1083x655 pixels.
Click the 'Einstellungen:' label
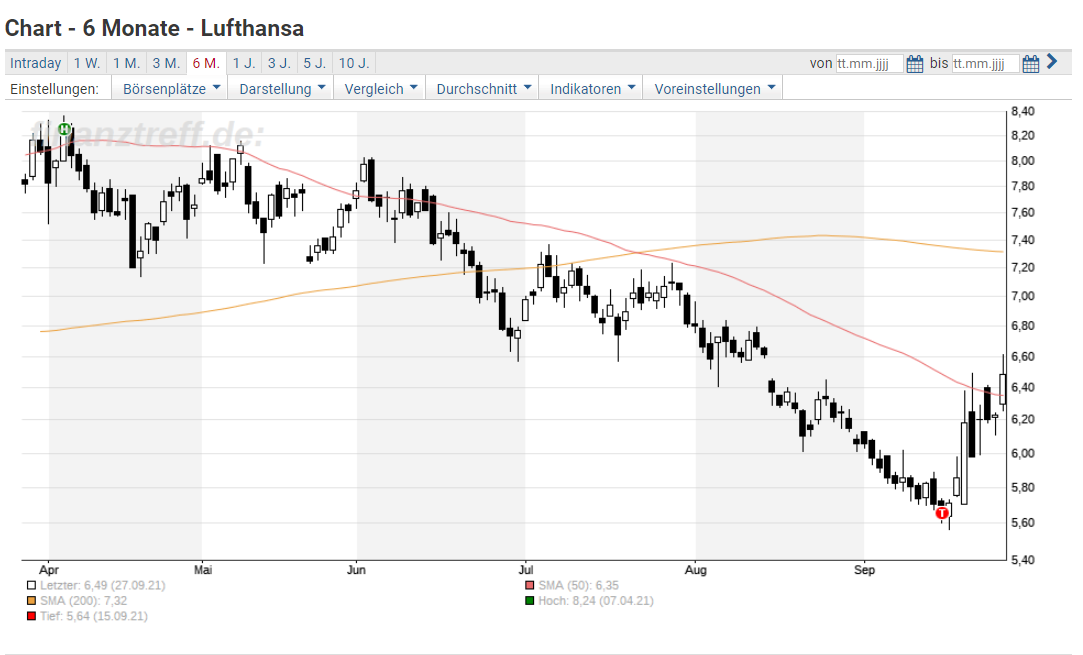click(x=55, y=88)
